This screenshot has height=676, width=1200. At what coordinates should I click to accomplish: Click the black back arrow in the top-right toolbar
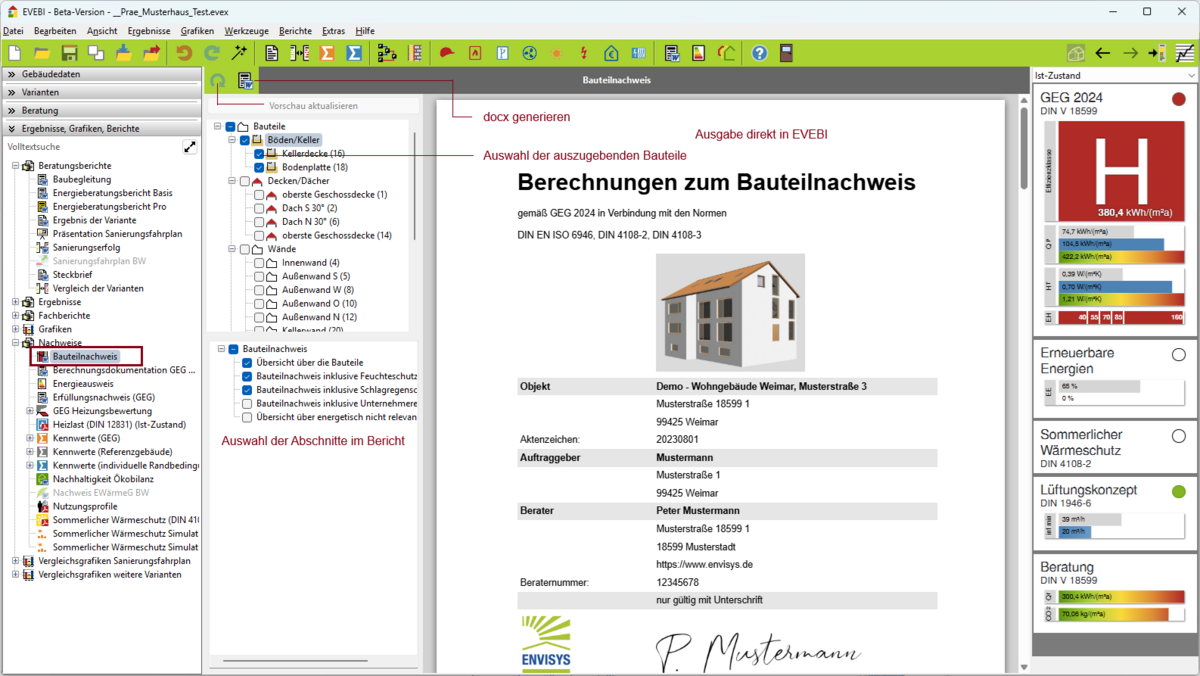[x=1103, y=53]
